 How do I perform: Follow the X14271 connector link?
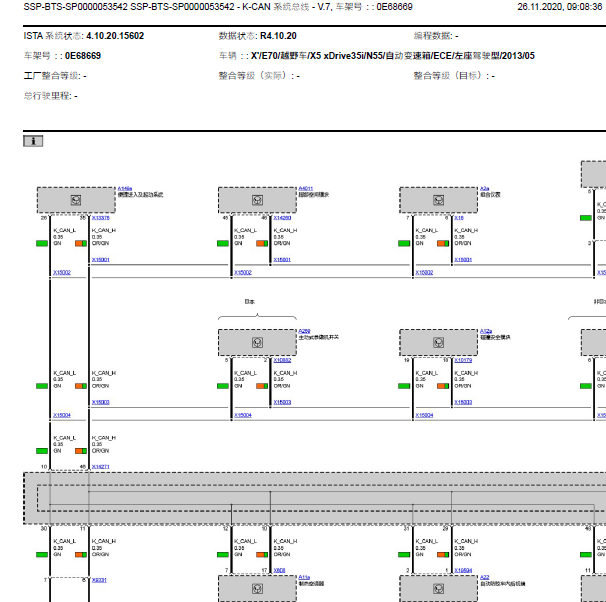[x=100, y=467]
